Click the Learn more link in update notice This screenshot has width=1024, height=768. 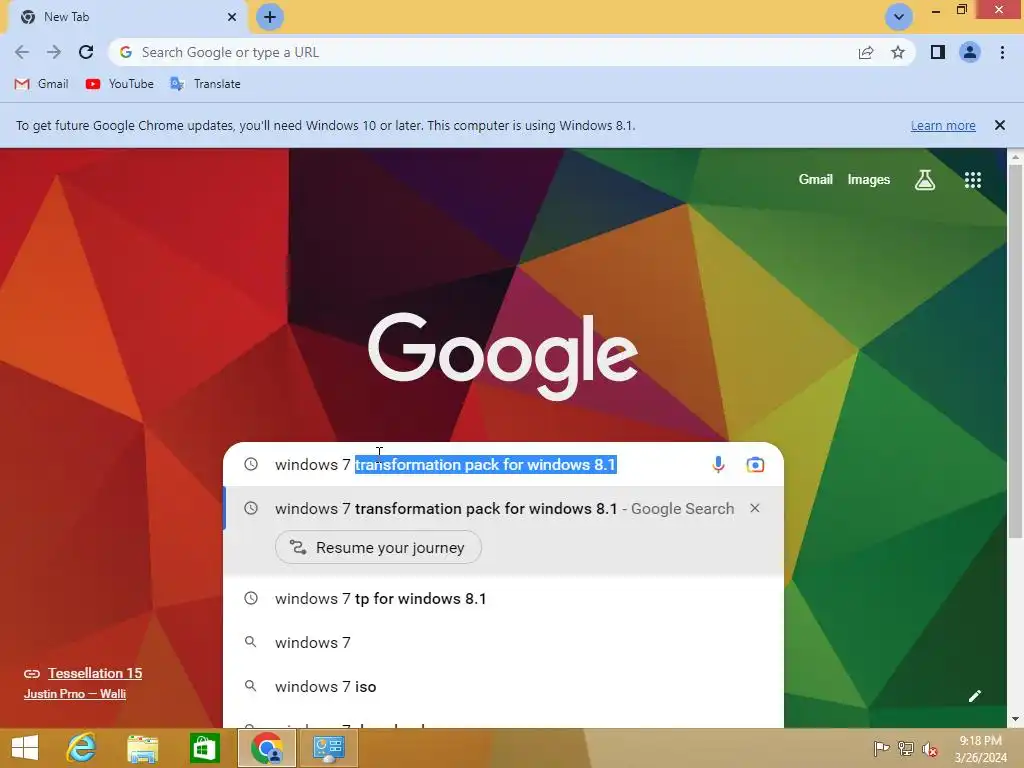point(943,125)
